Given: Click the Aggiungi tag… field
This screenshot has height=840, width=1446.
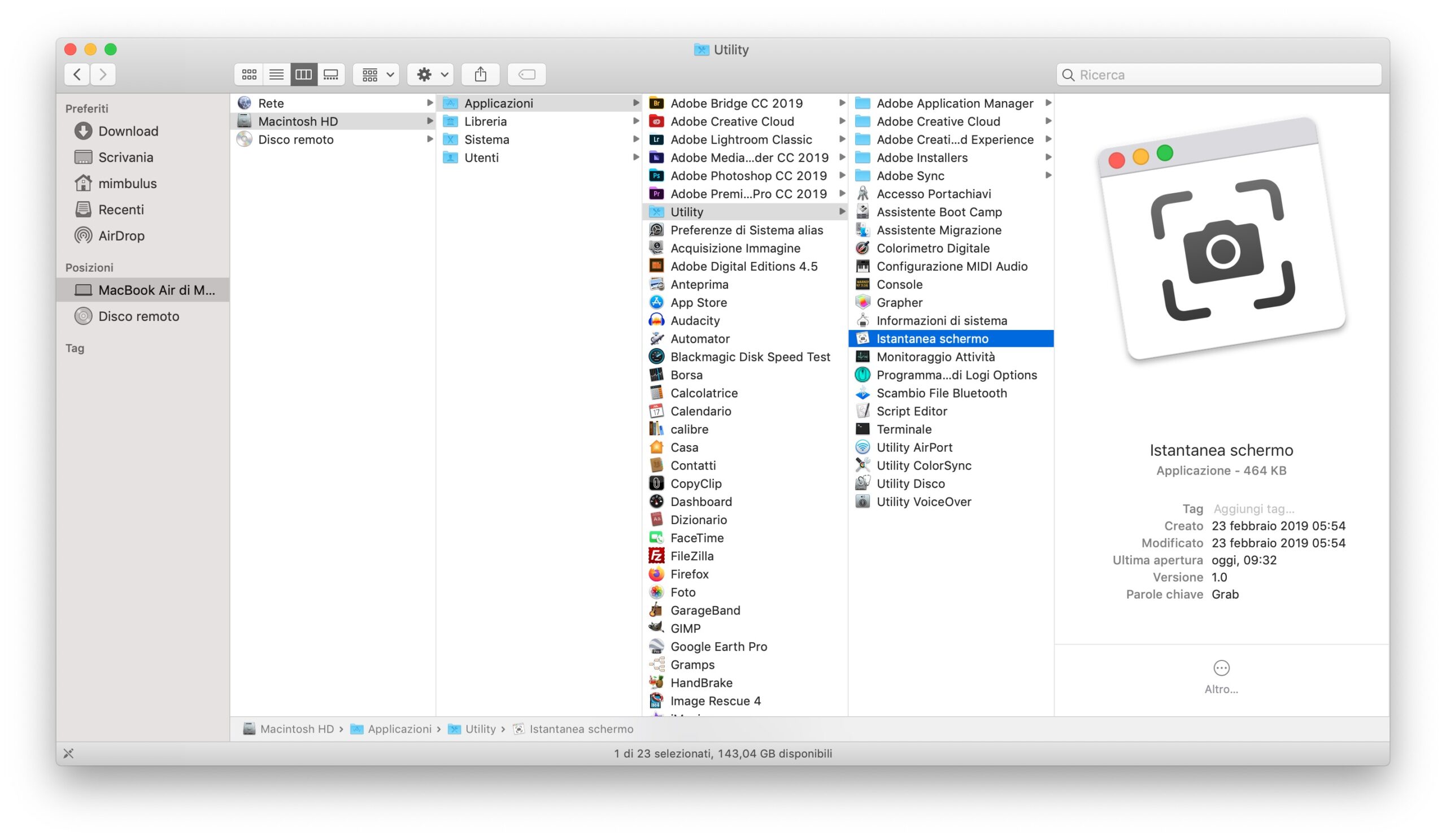Looking at the screenshot, I should pyautogui.click(x=1253, y=509).
